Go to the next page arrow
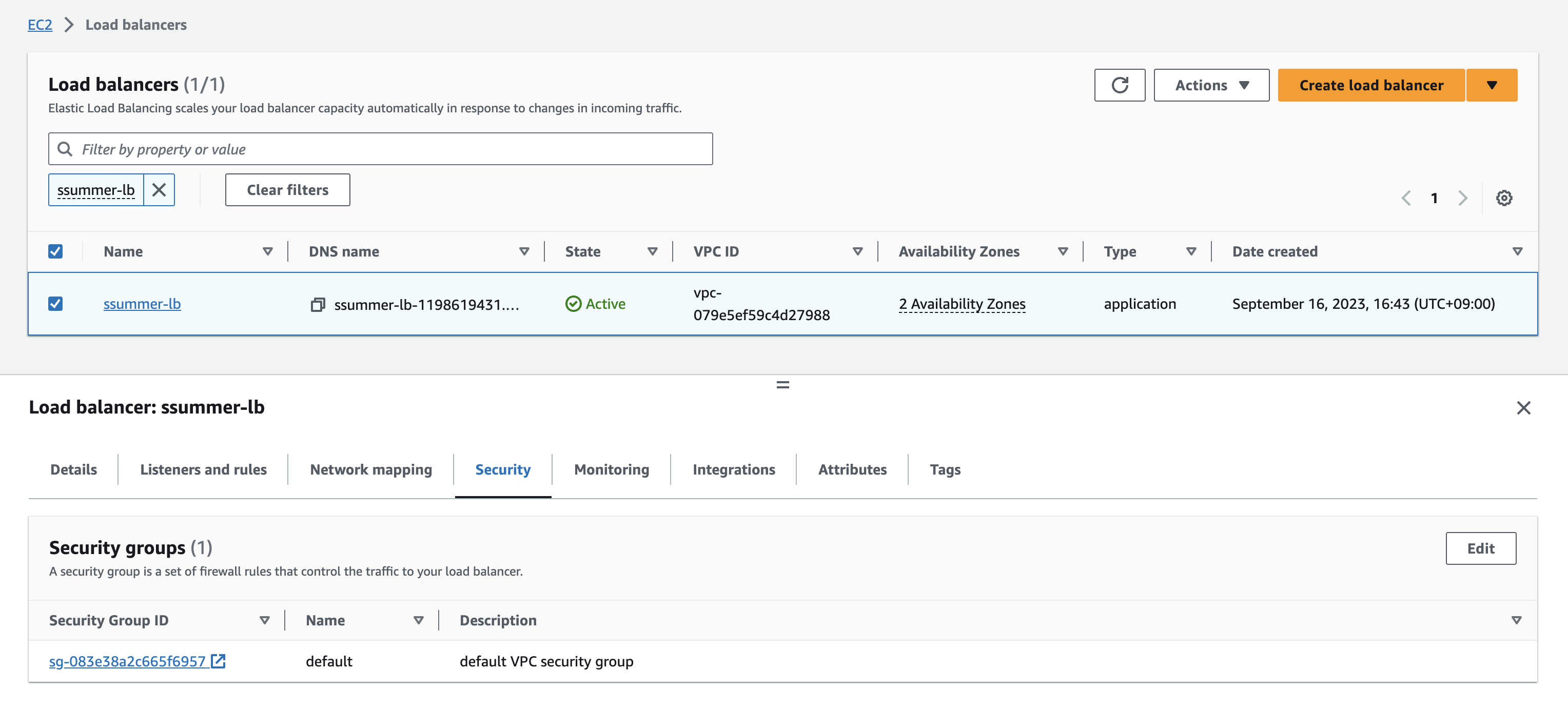This screenshot has width=1568, height=709. point(1463,198)
